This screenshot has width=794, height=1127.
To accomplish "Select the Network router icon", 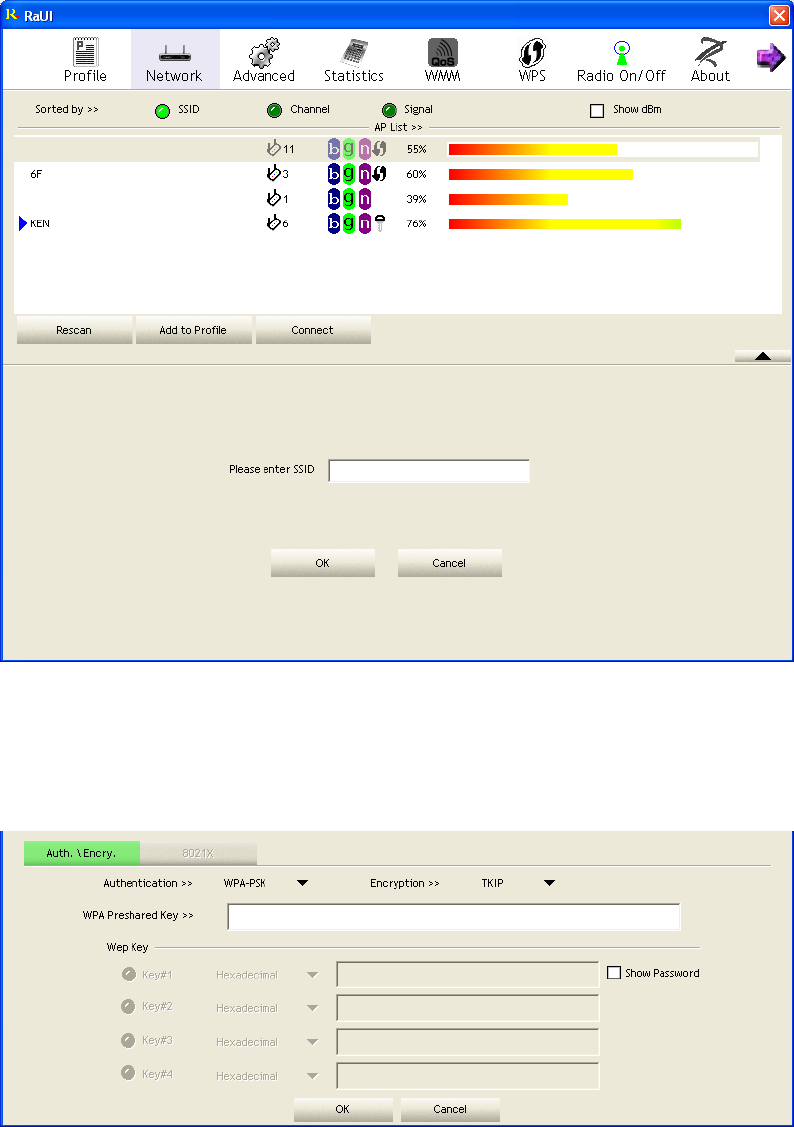I will click(x=174, y=53).
